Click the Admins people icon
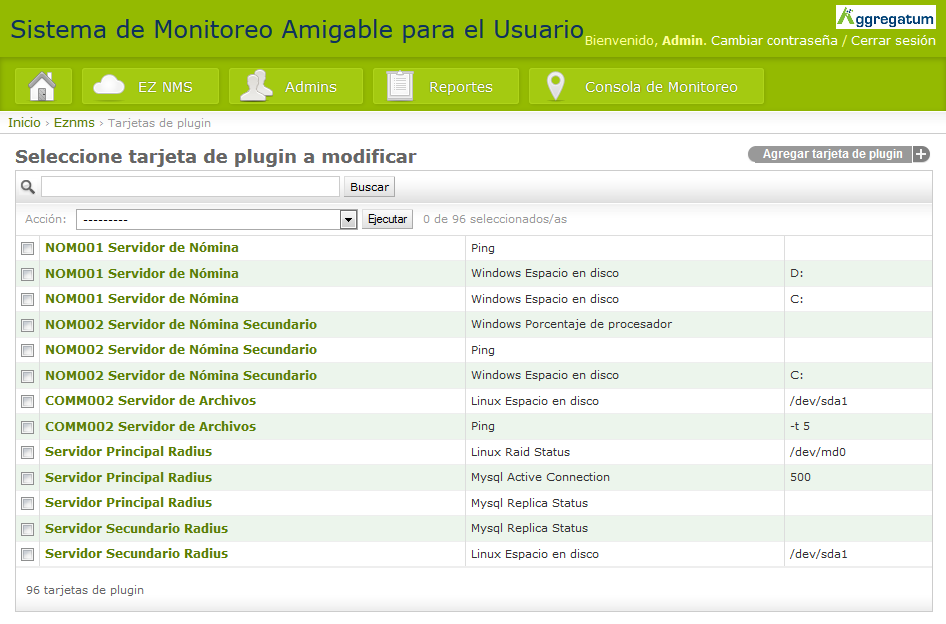The image size is (946, 624). pyautogui.click(x=257, y=87)
